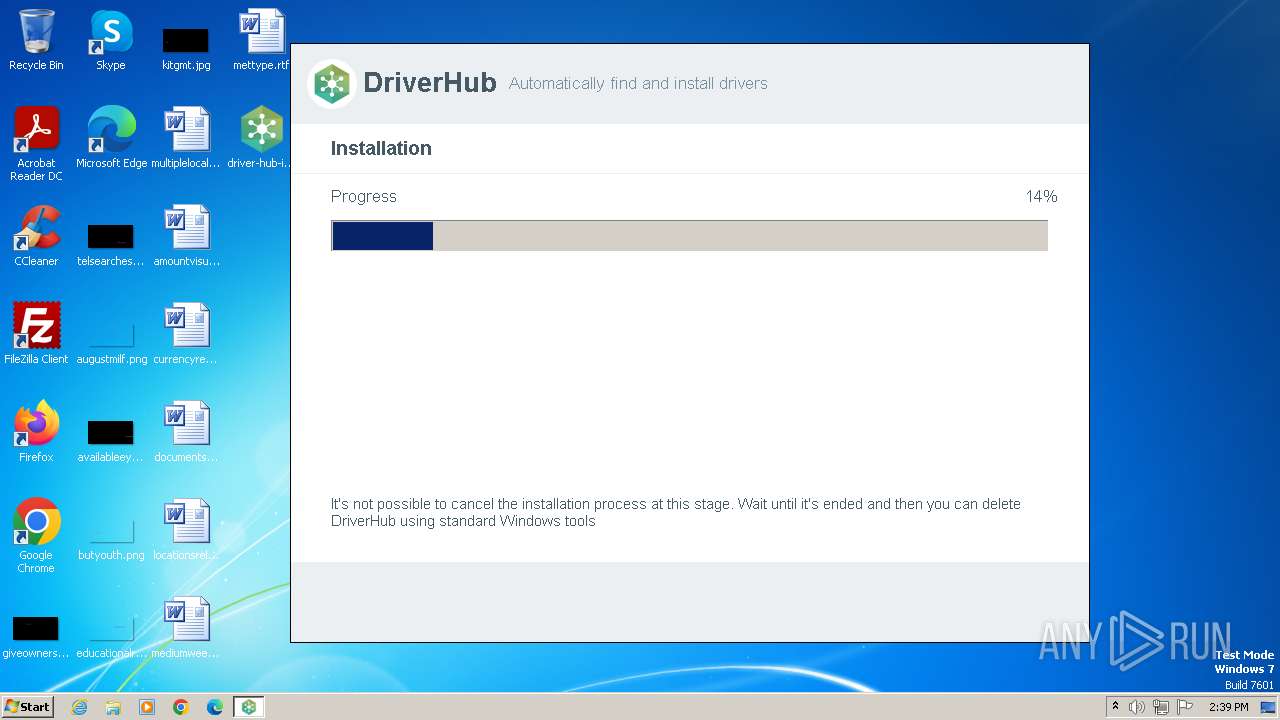The width and height of the screenshot is (1280, 720).
Task: Open the network tray icon
Action: coord(1161,707)
